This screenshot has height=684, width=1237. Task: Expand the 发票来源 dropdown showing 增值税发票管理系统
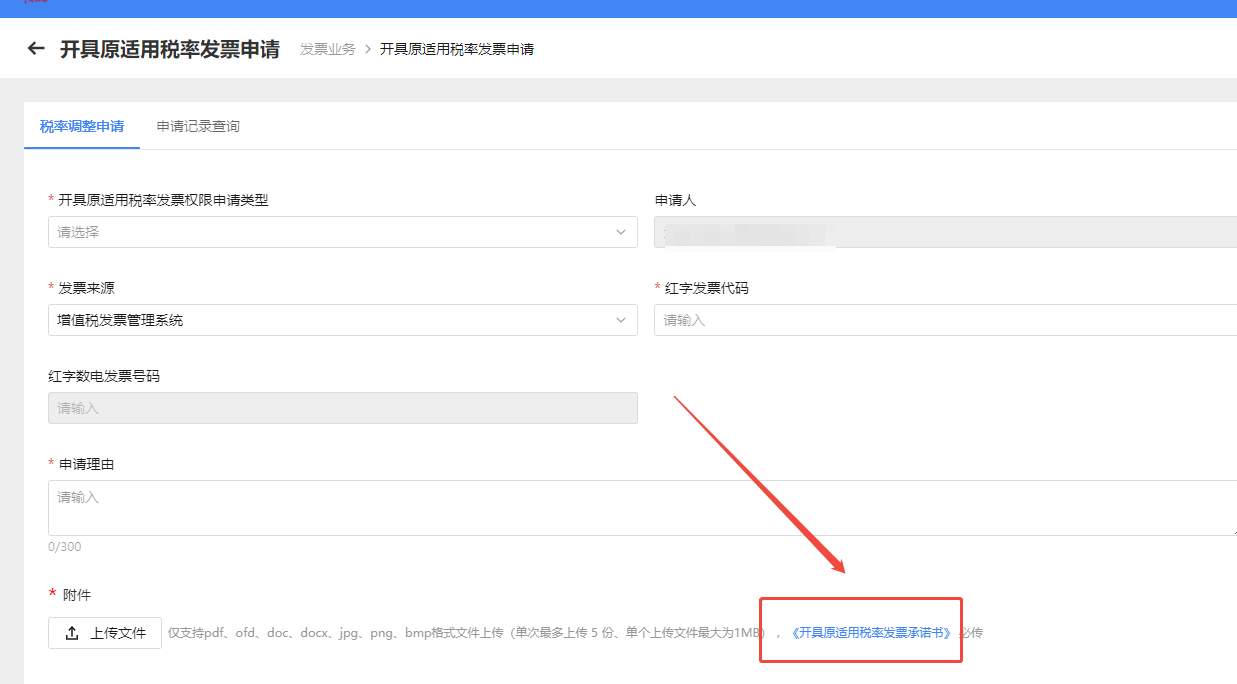pos(342,320)
